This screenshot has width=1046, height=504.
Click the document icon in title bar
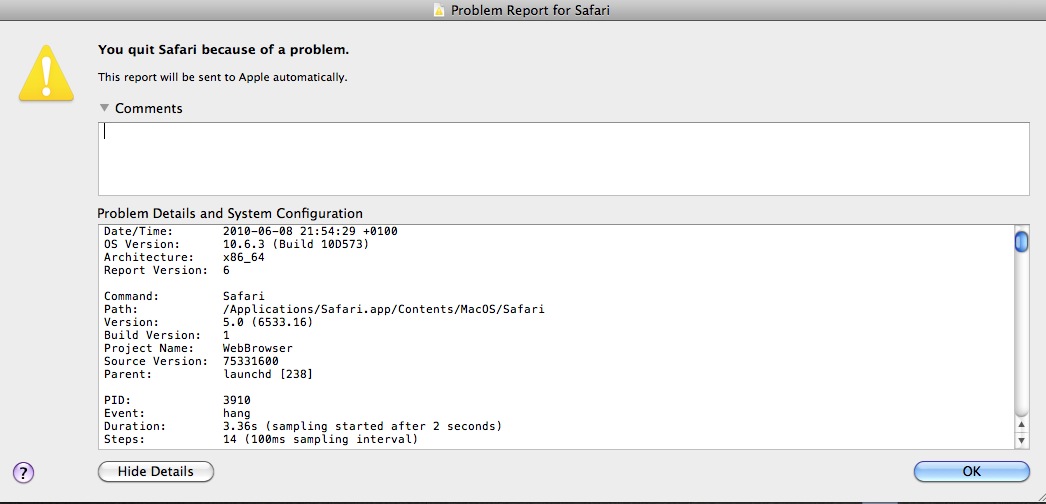439,10
